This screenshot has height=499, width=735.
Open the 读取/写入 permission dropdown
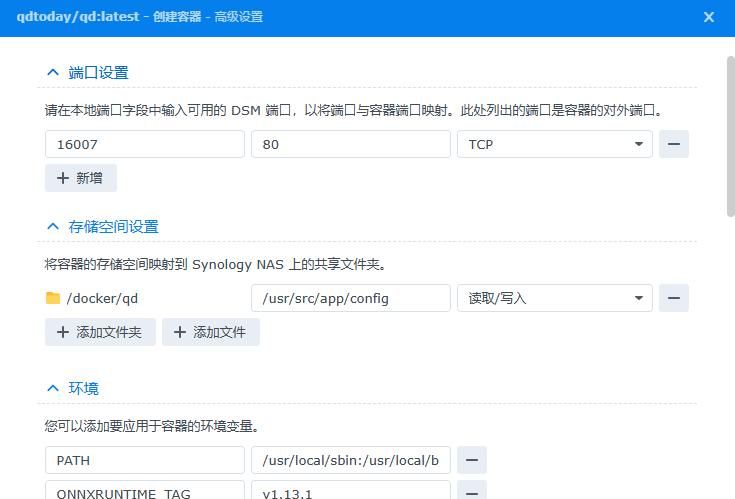pos(555,298)
